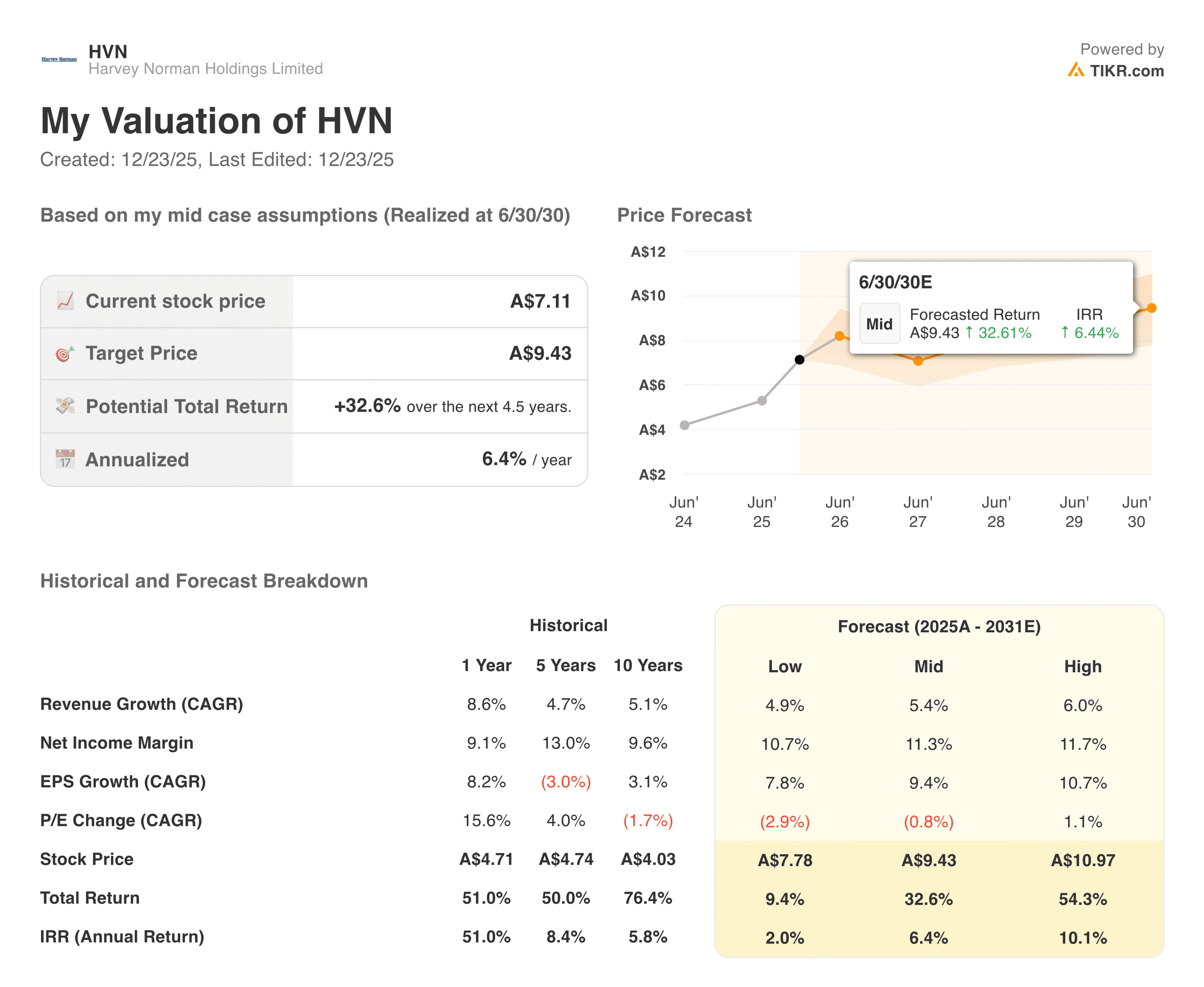The image size is (1204, 987).
Task: Click the Mid stock price A$9.43 cell
Action: 929,860
